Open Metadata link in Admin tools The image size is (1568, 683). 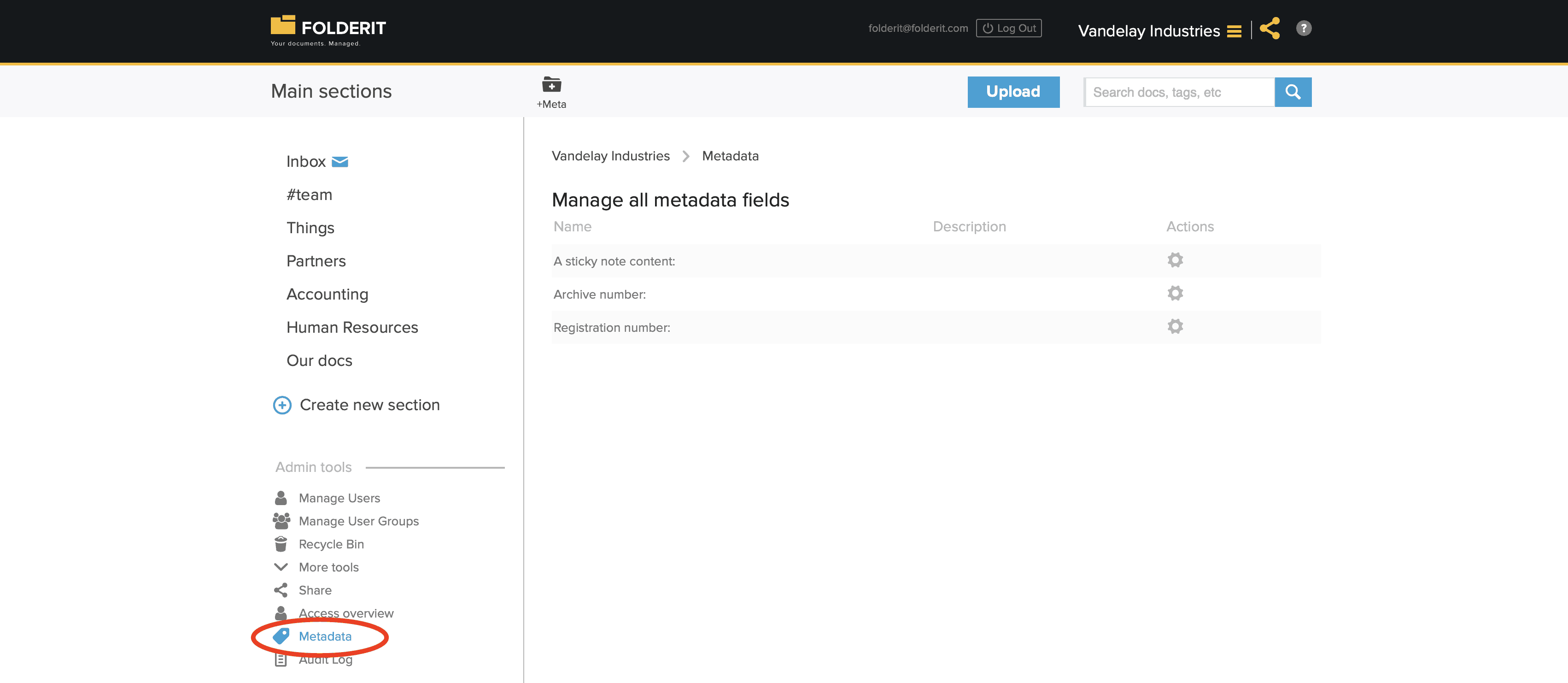click(x=325, y=636)
